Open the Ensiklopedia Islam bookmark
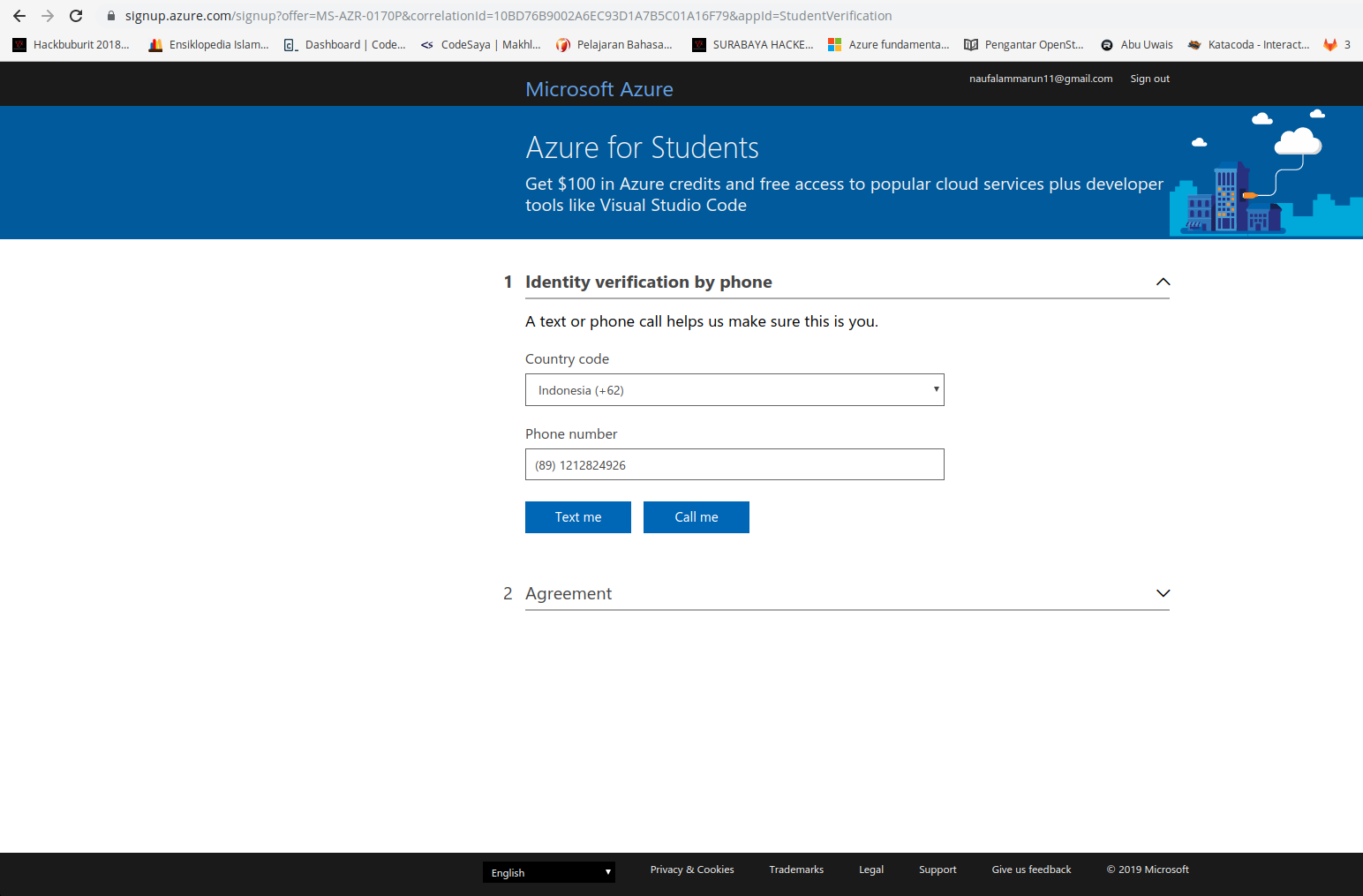Image resolution: width=1363 pixels, height=896 pixels. (208, 45)
